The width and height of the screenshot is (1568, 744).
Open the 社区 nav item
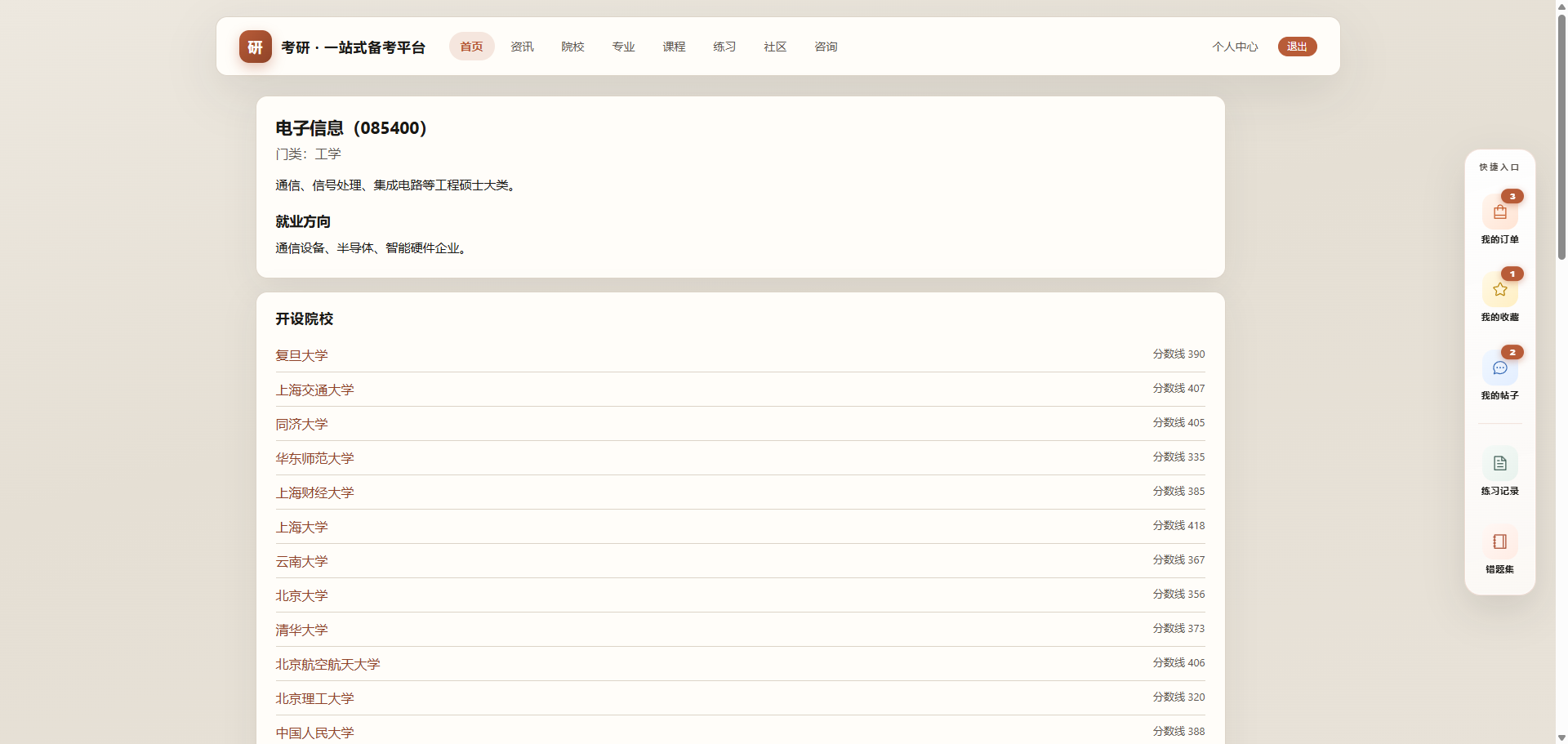tap(775, 47)
